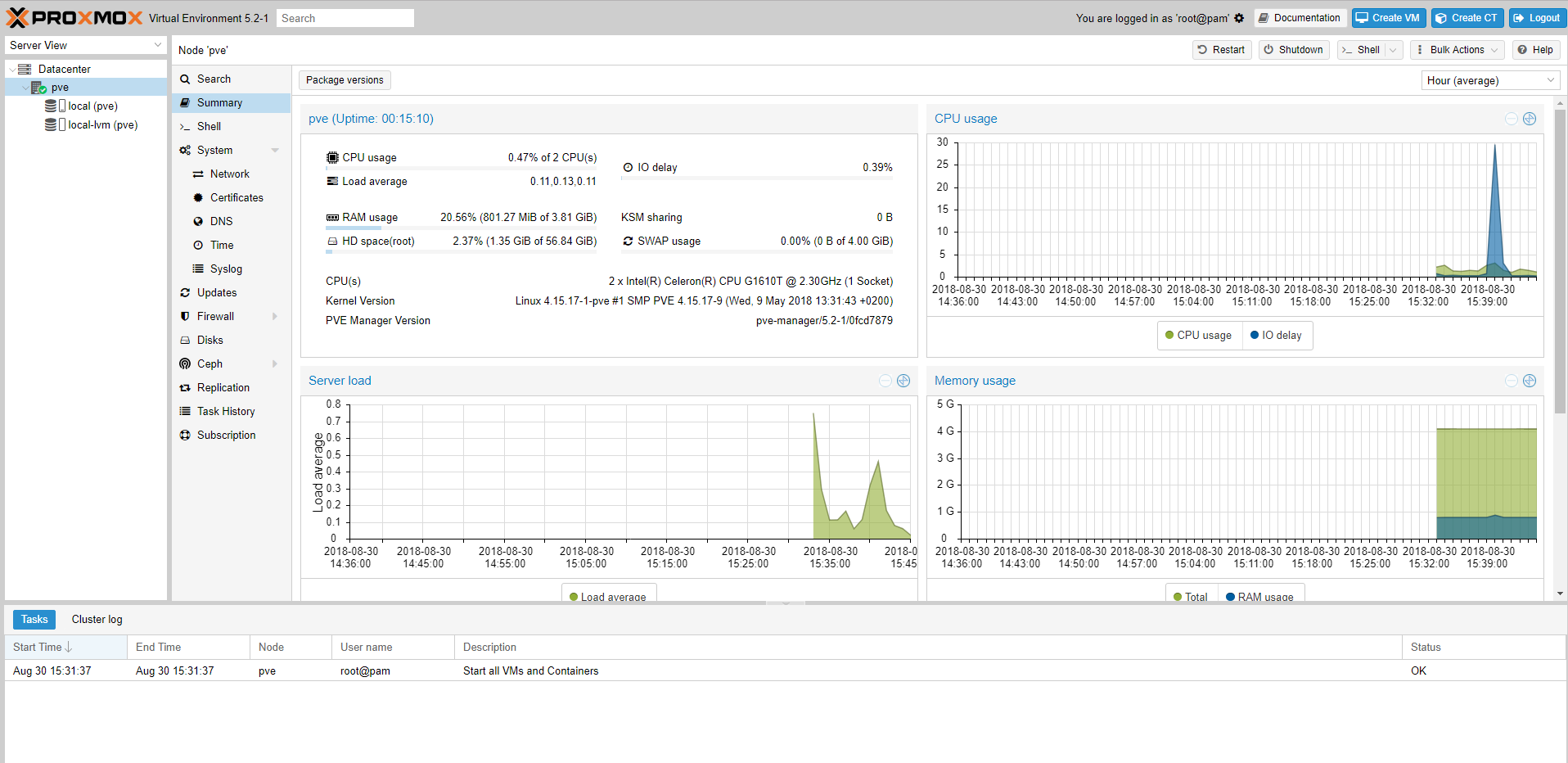The height and width of the screenshot is (763, 1568).
Task: Click the summary panel vertical scrollbar
Action: pos(1560,262)
